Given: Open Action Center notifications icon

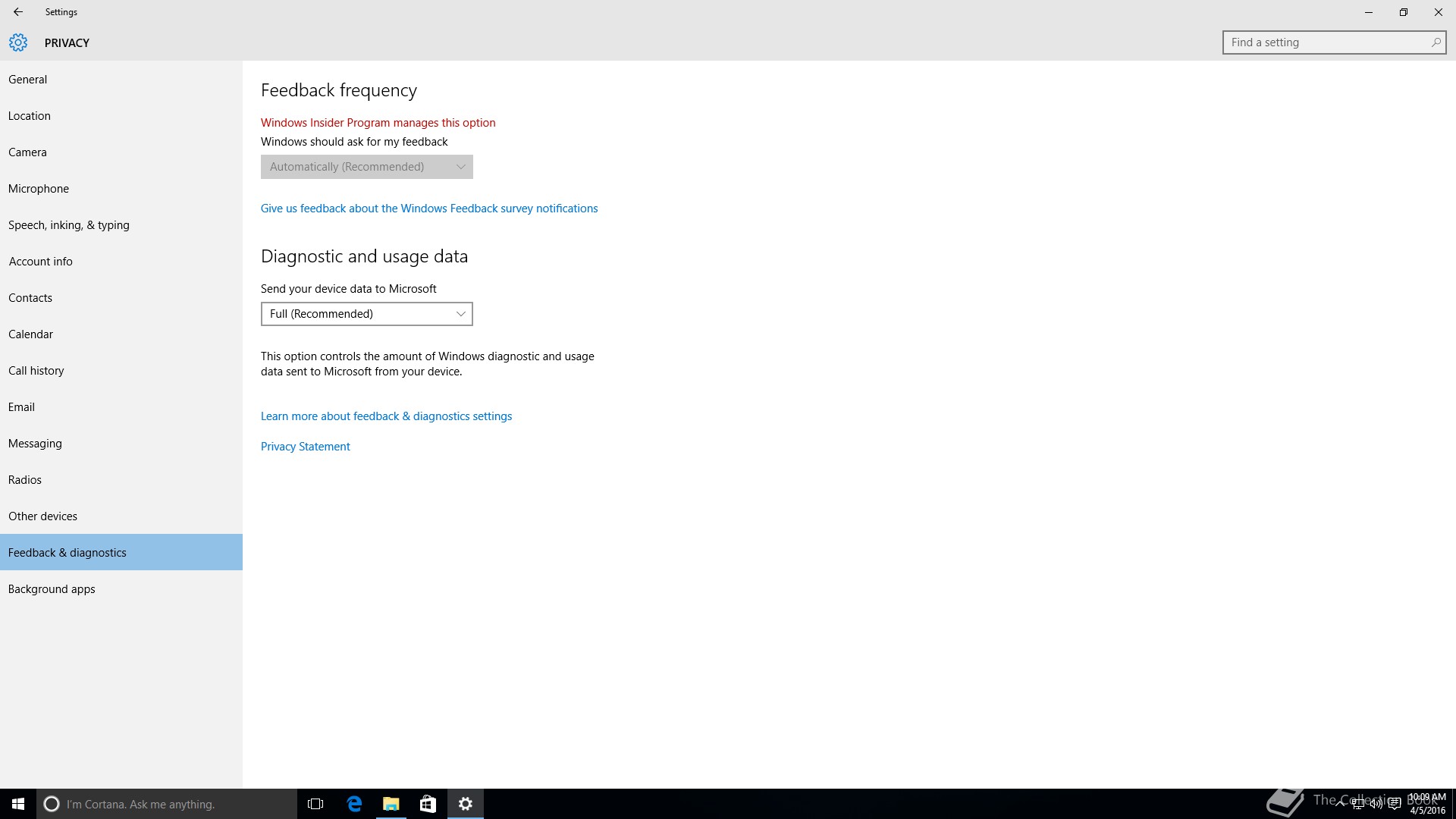Looking at the screenshot, I should click(1394, 804).
